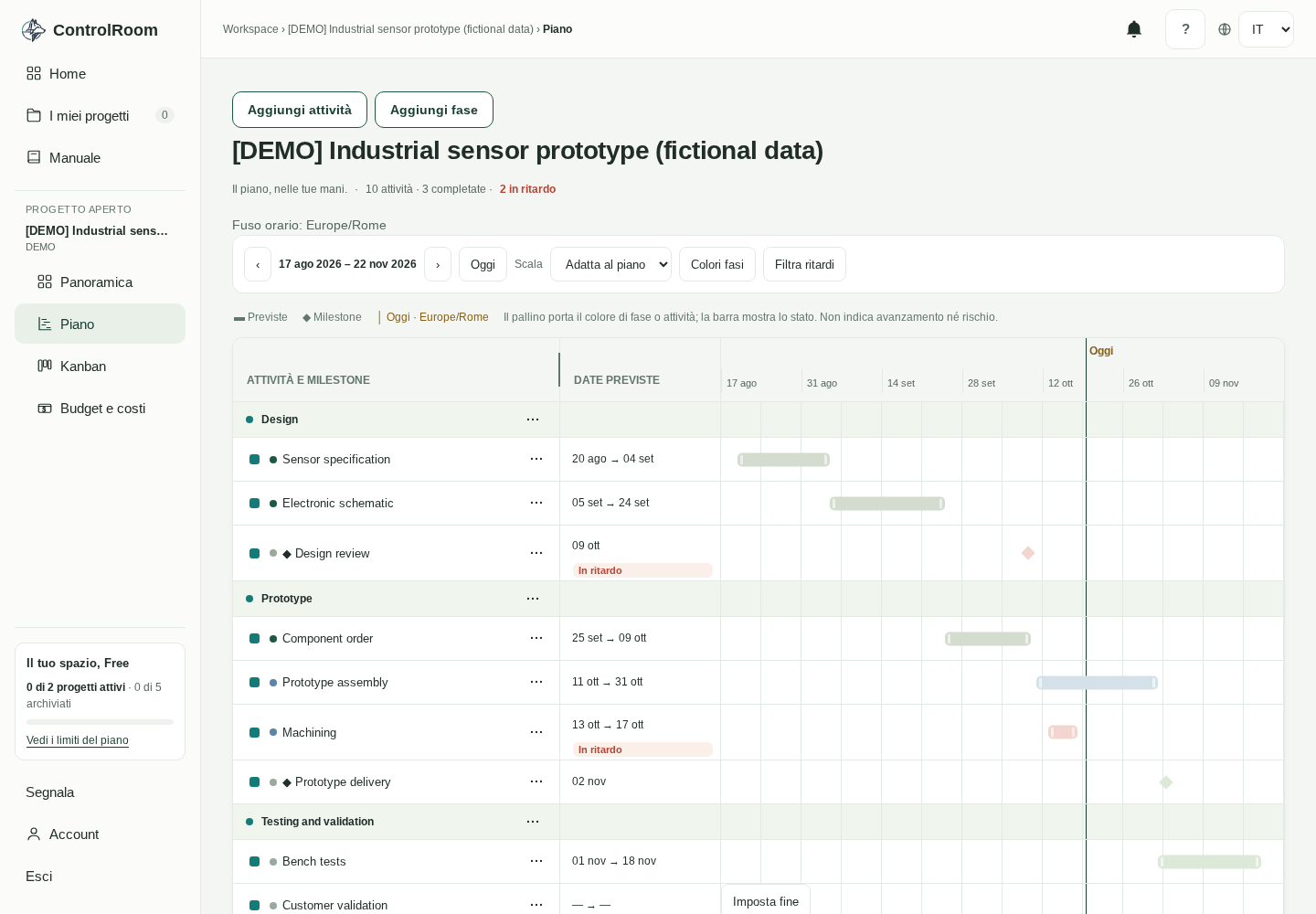This screenshot has width=1316, height=914.
Task: Open I miei progetti
Action: coord(100,115)
